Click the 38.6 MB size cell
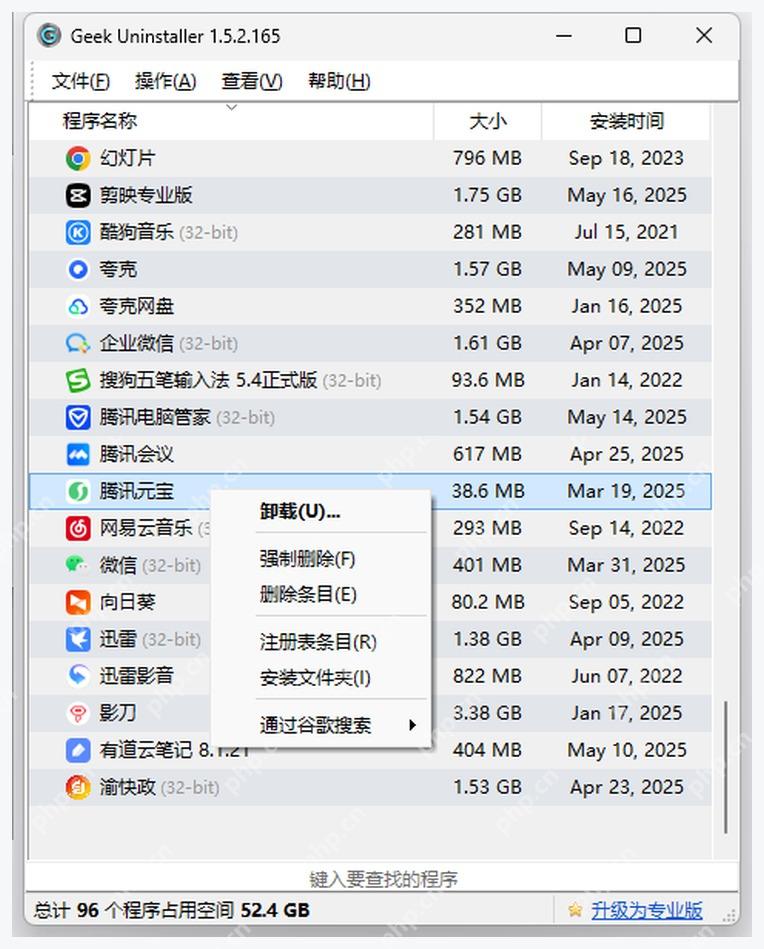 point(488,491)
